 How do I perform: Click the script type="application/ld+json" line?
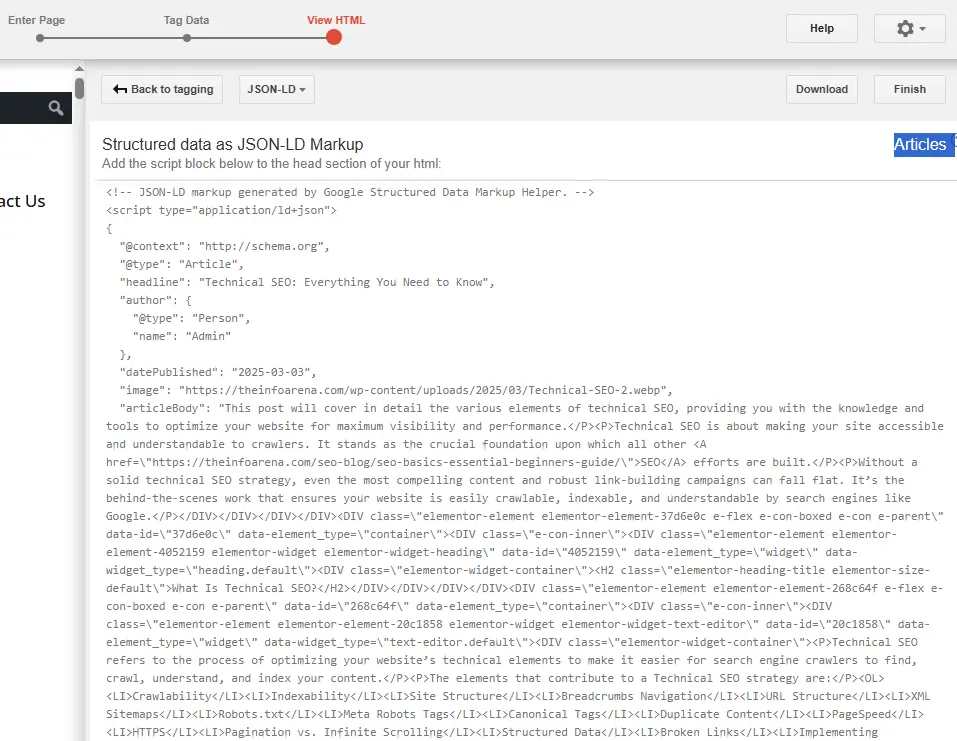point(221,210)
